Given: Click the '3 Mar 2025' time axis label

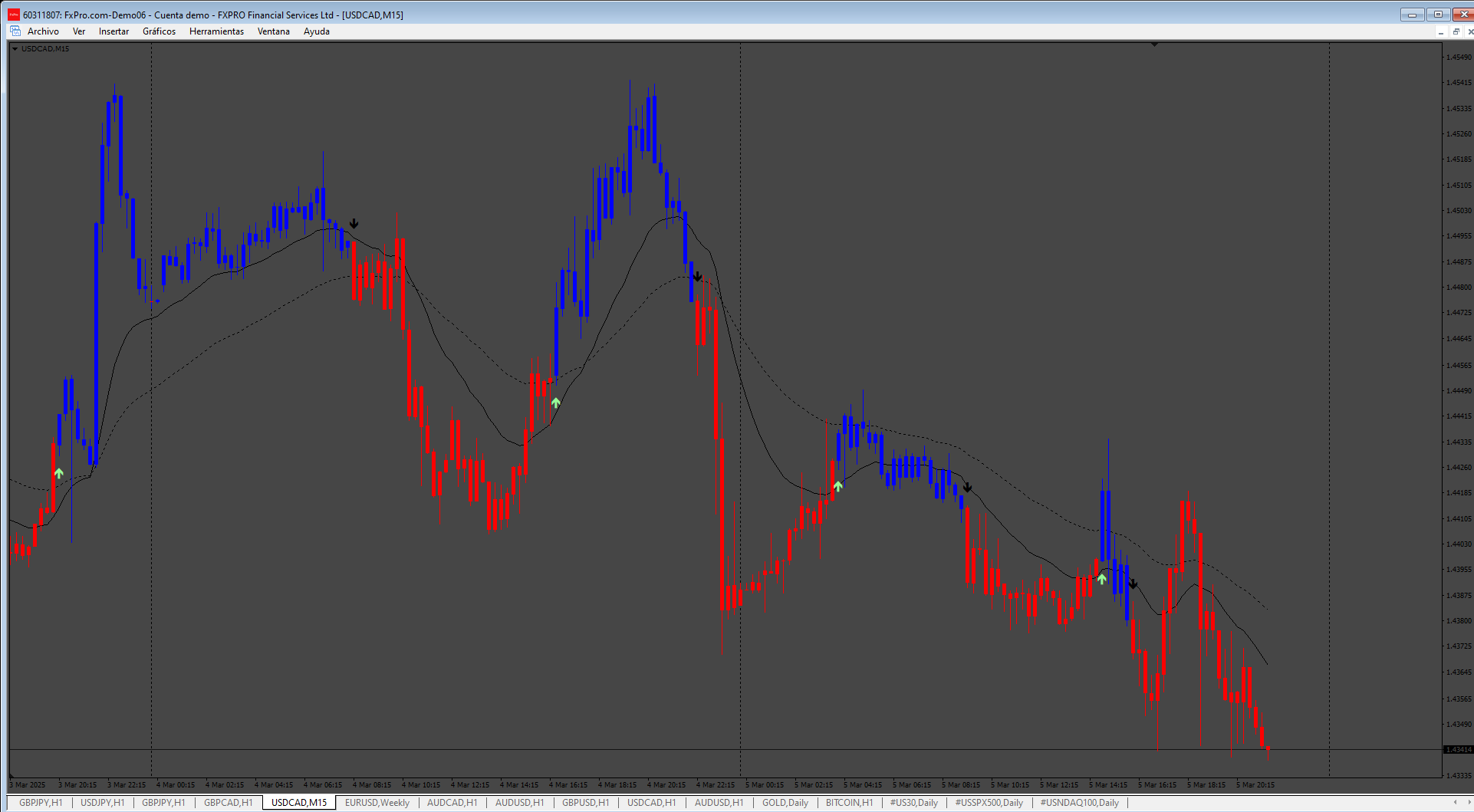Looking at the screenshot, I should (x=28, y=785).
